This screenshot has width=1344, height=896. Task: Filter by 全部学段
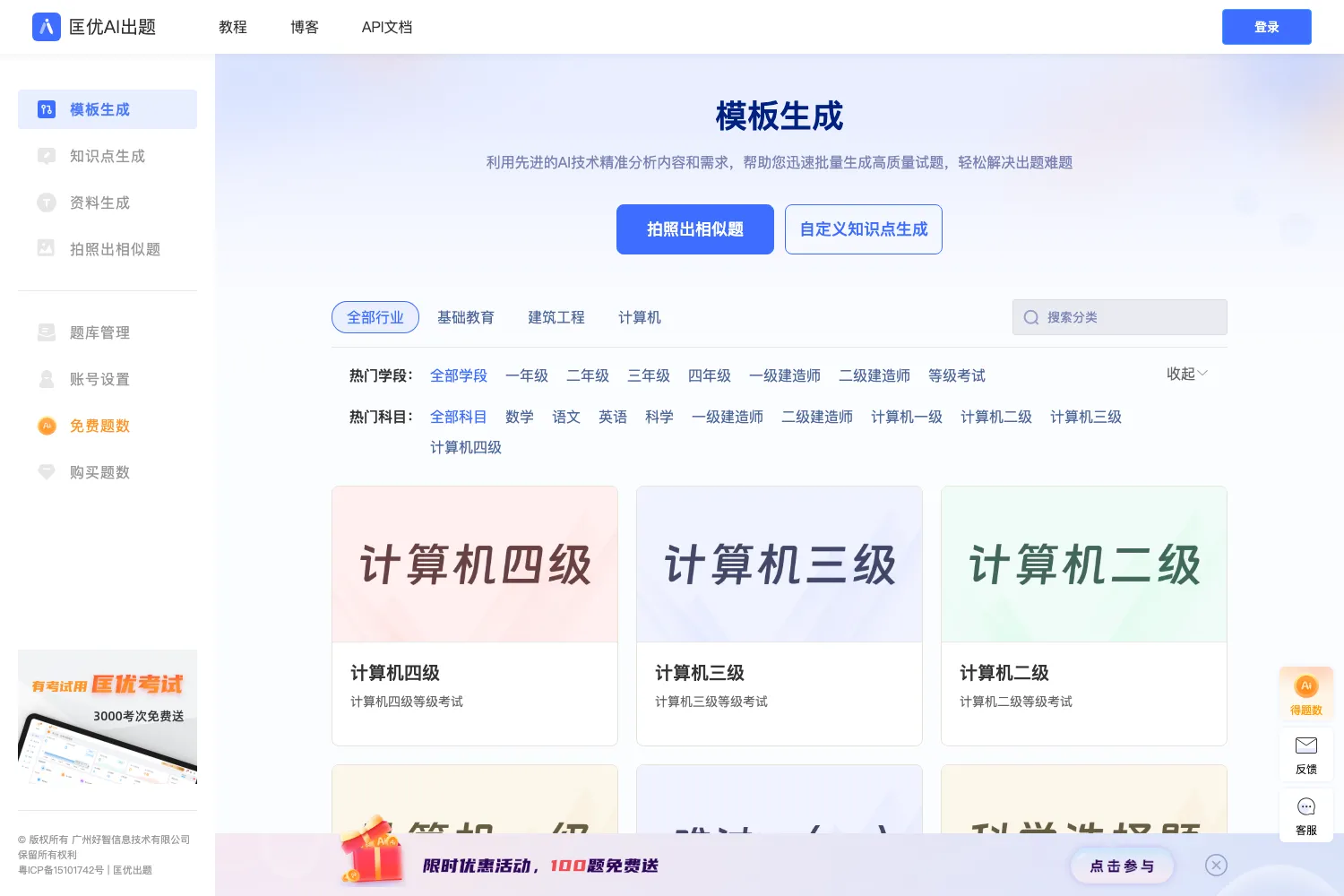[459, 375]
